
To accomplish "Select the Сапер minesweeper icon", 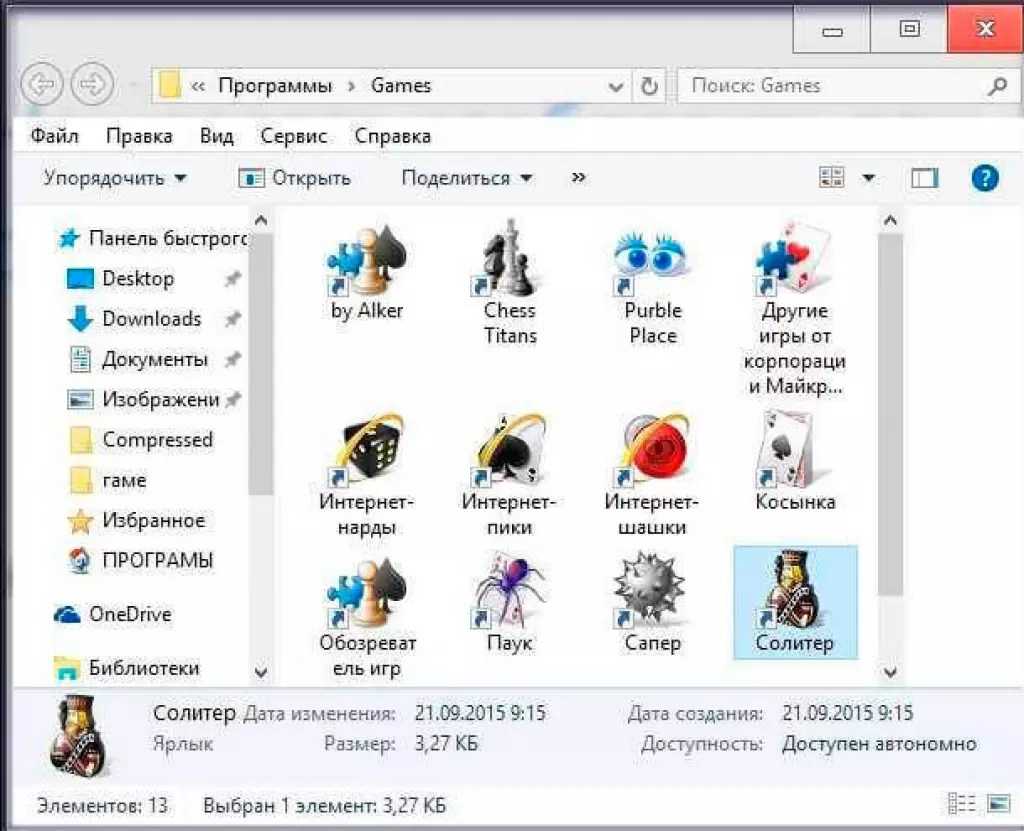I will coord(650,591).
